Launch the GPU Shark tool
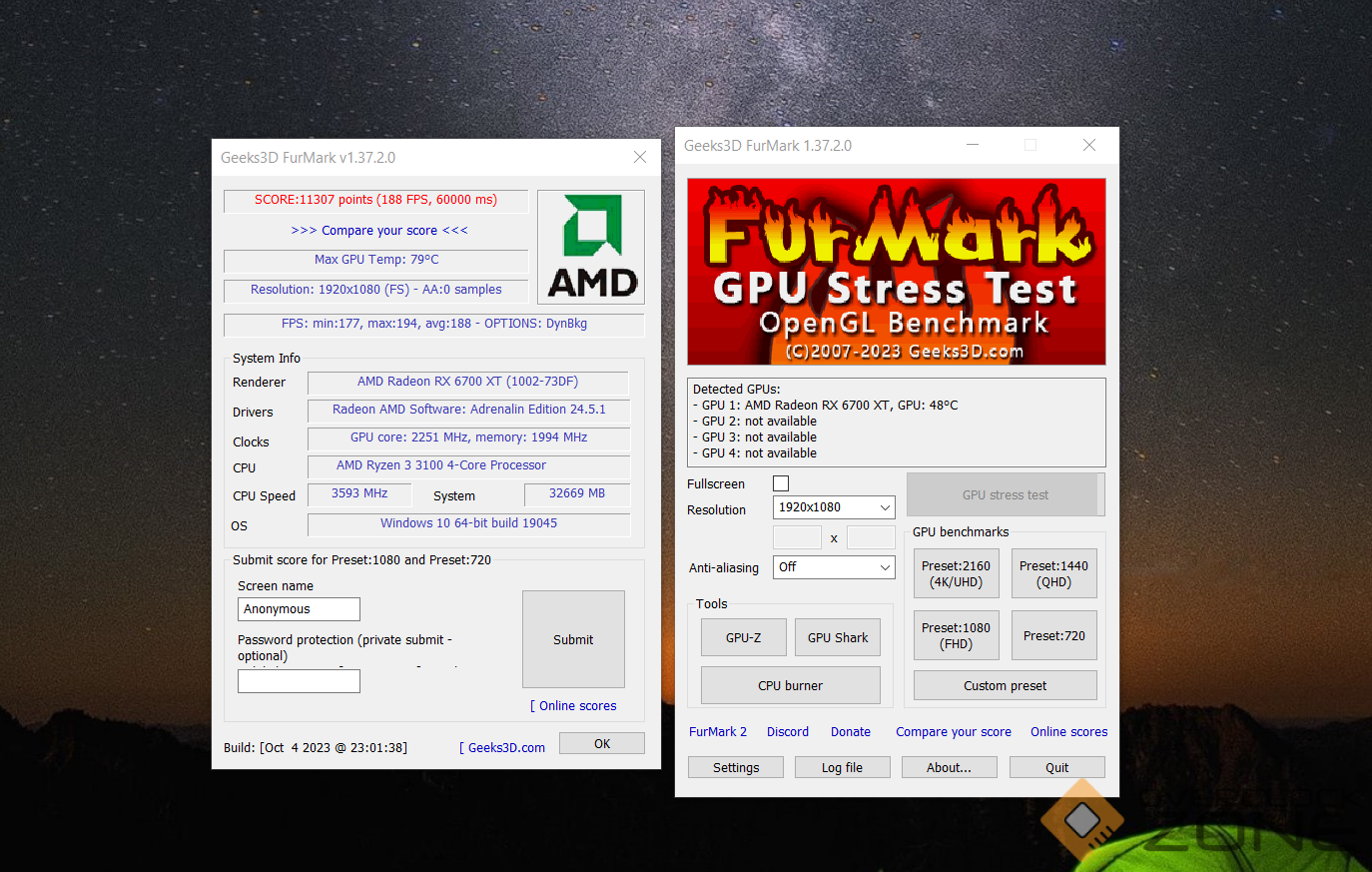 [838, 638]
